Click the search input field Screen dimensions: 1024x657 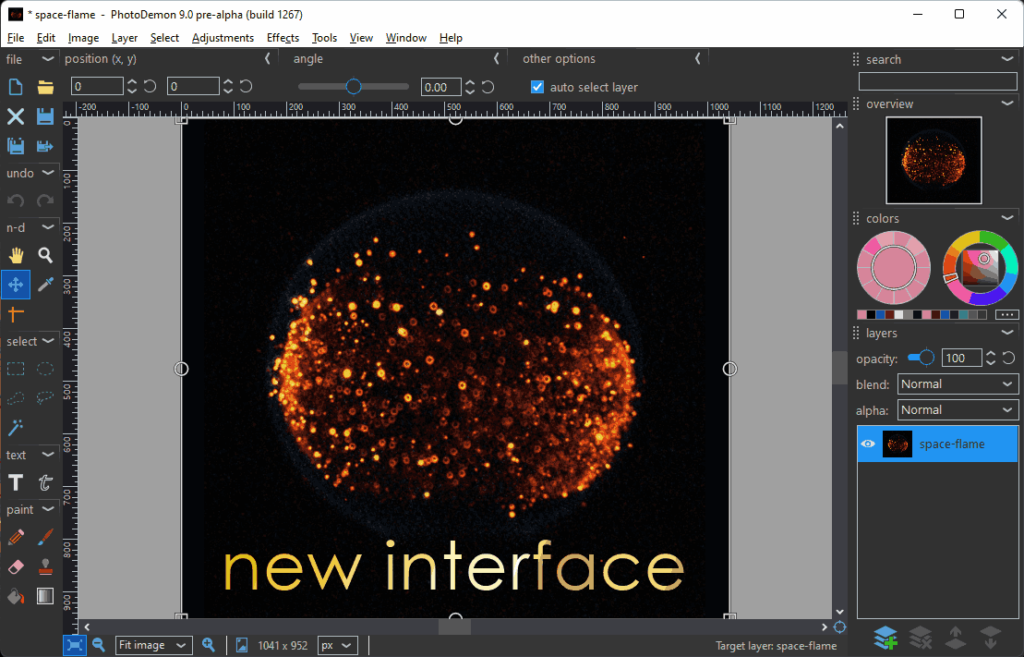pyautogui.click(x=937, y=81)
